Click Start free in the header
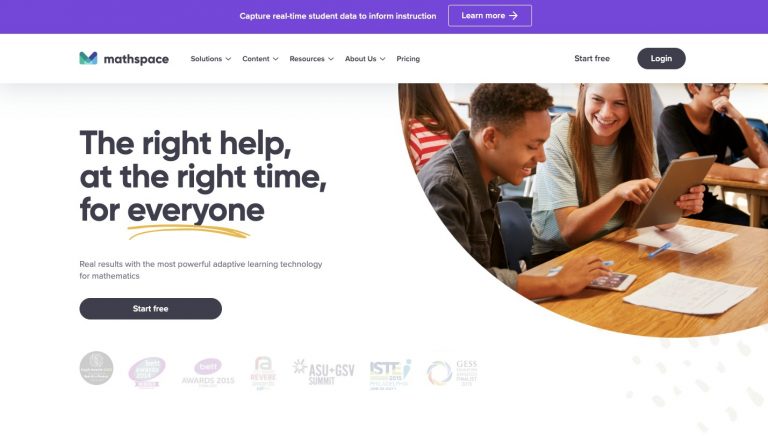Screen dimensions: 768x436 [592, 58]
